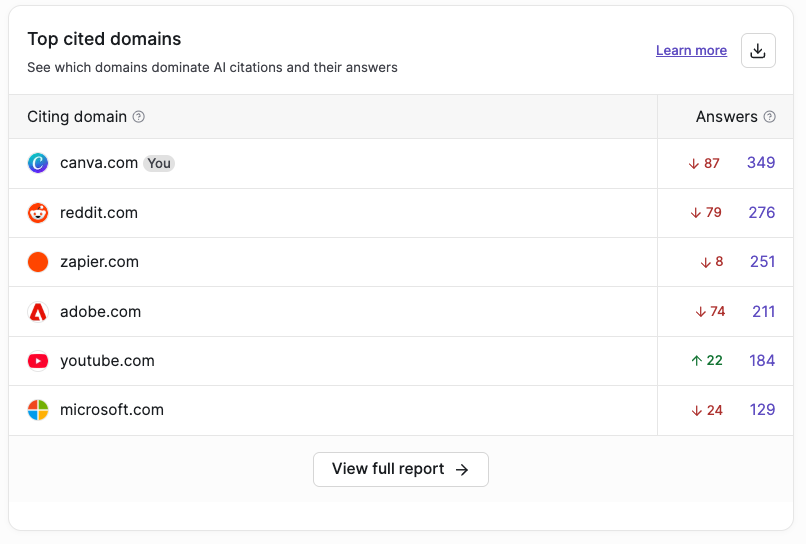Click the Canva logo icon

(x=38, y=163)
